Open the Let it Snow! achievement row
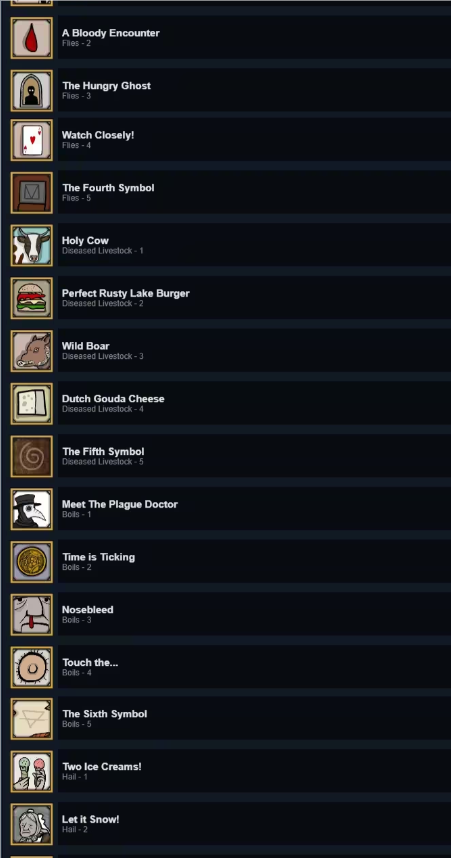The height and width of the screenshot is (858, 451). [230, 824]
